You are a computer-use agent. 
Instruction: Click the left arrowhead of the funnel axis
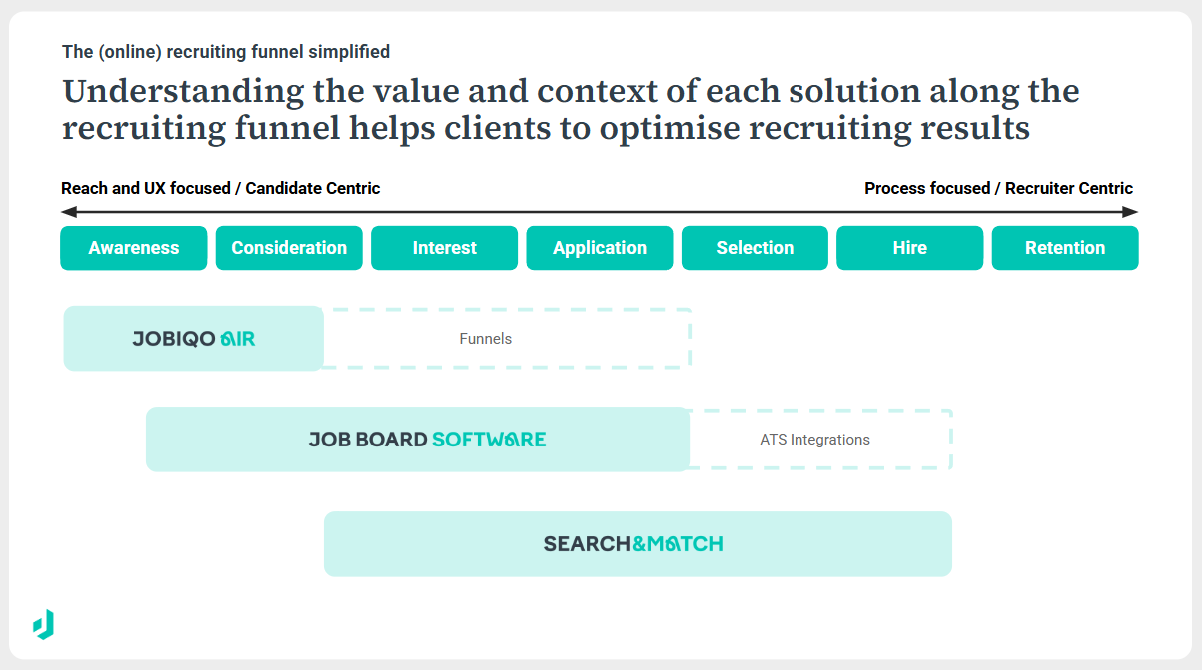(68, 212)
